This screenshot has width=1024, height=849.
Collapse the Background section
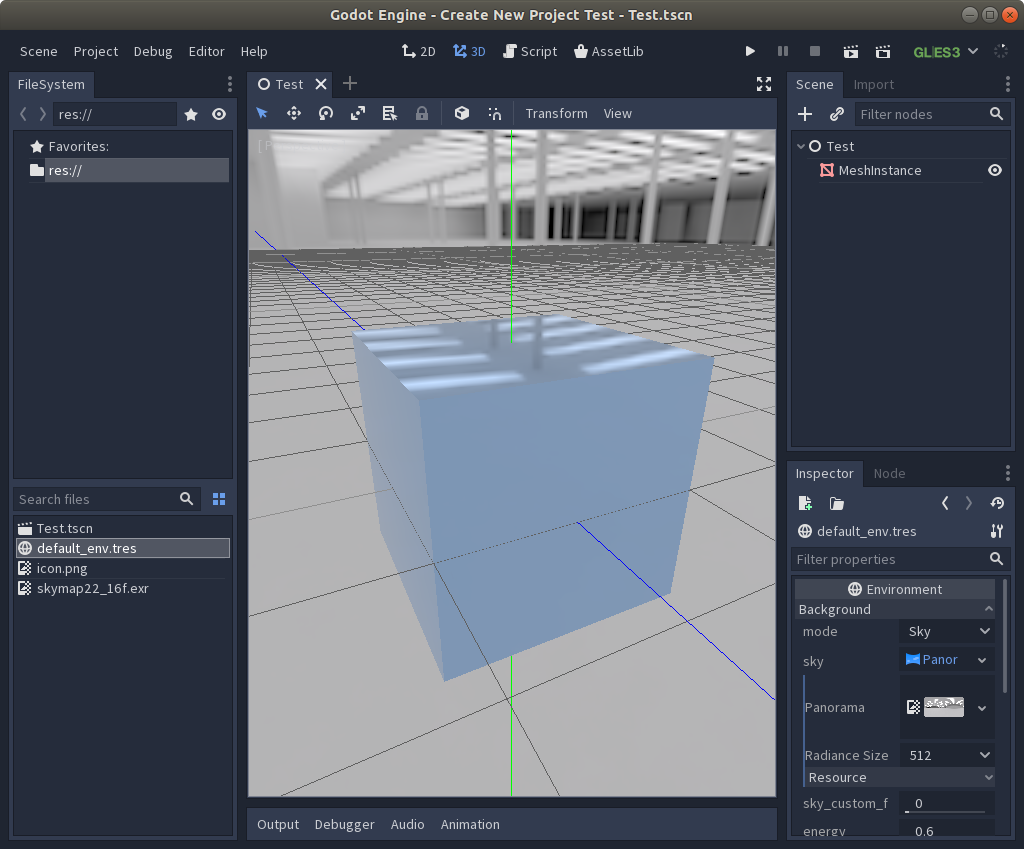(x=895, y=609)
